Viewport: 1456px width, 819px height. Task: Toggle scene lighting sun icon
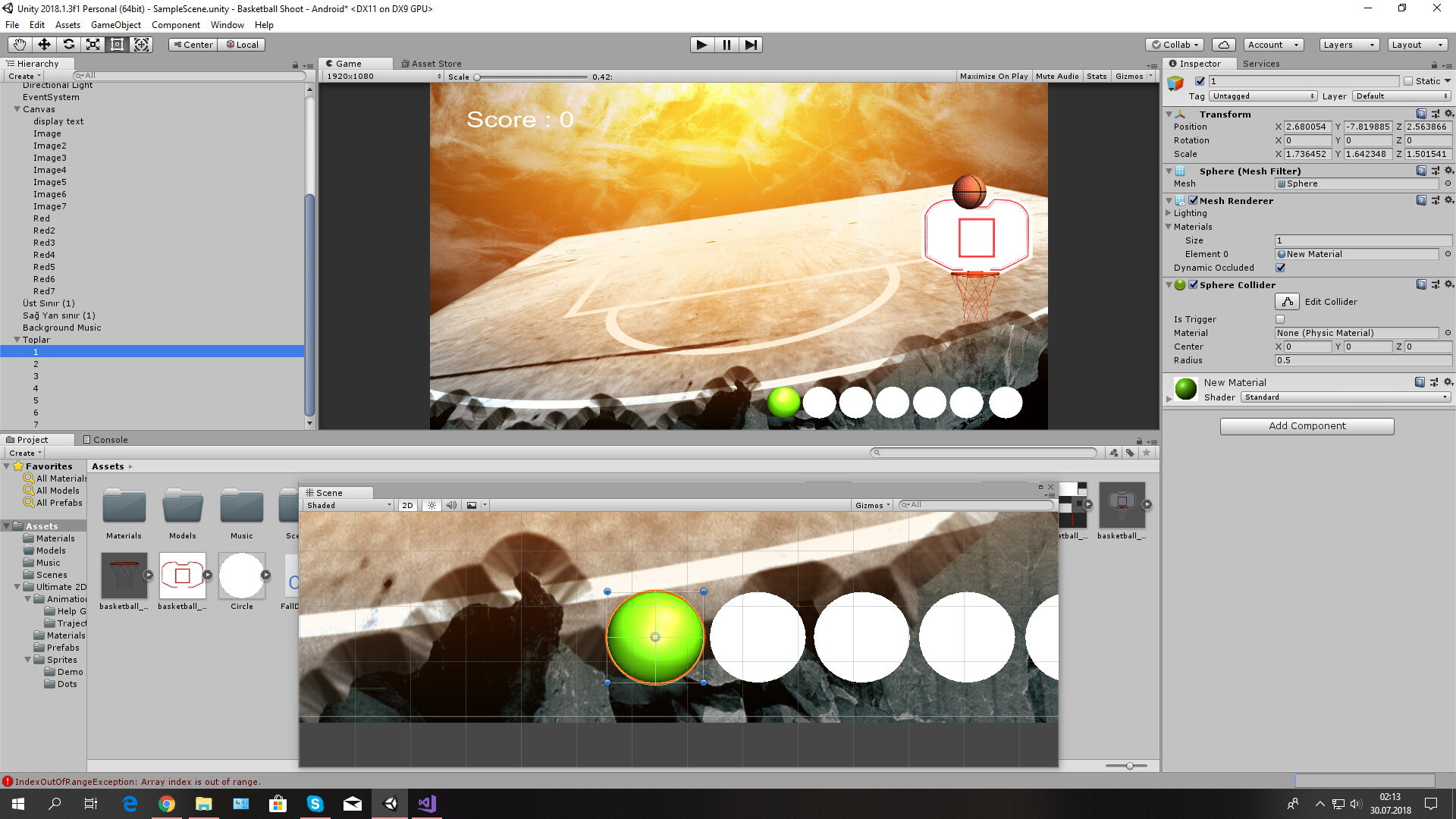point(431,505)
